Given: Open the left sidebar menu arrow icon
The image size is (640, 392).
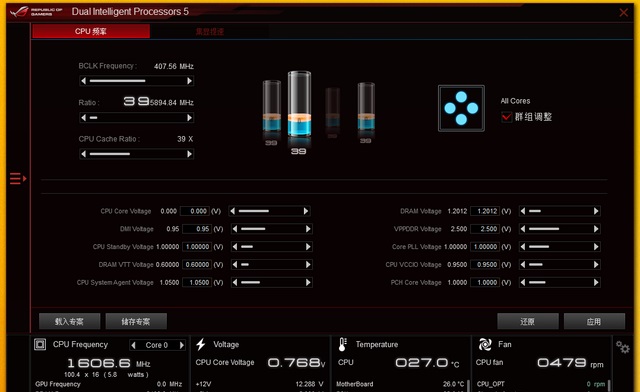Looking at the screenshot, I should [x=18, y=178].
